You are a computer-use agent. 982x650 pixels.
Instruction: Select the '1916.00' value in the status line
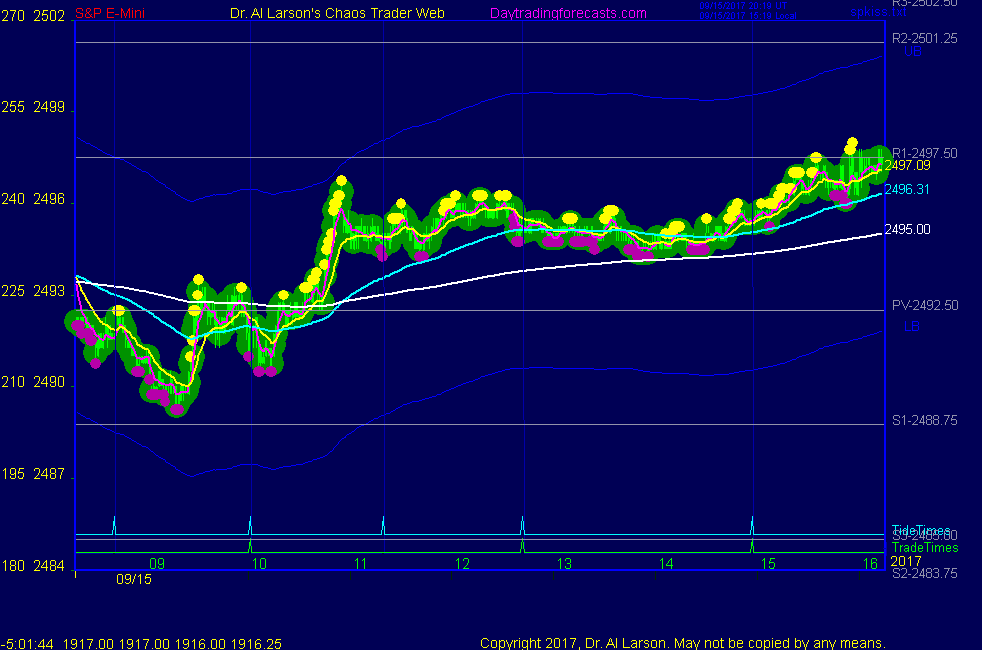pyautogui.click(x=199, y=644)
